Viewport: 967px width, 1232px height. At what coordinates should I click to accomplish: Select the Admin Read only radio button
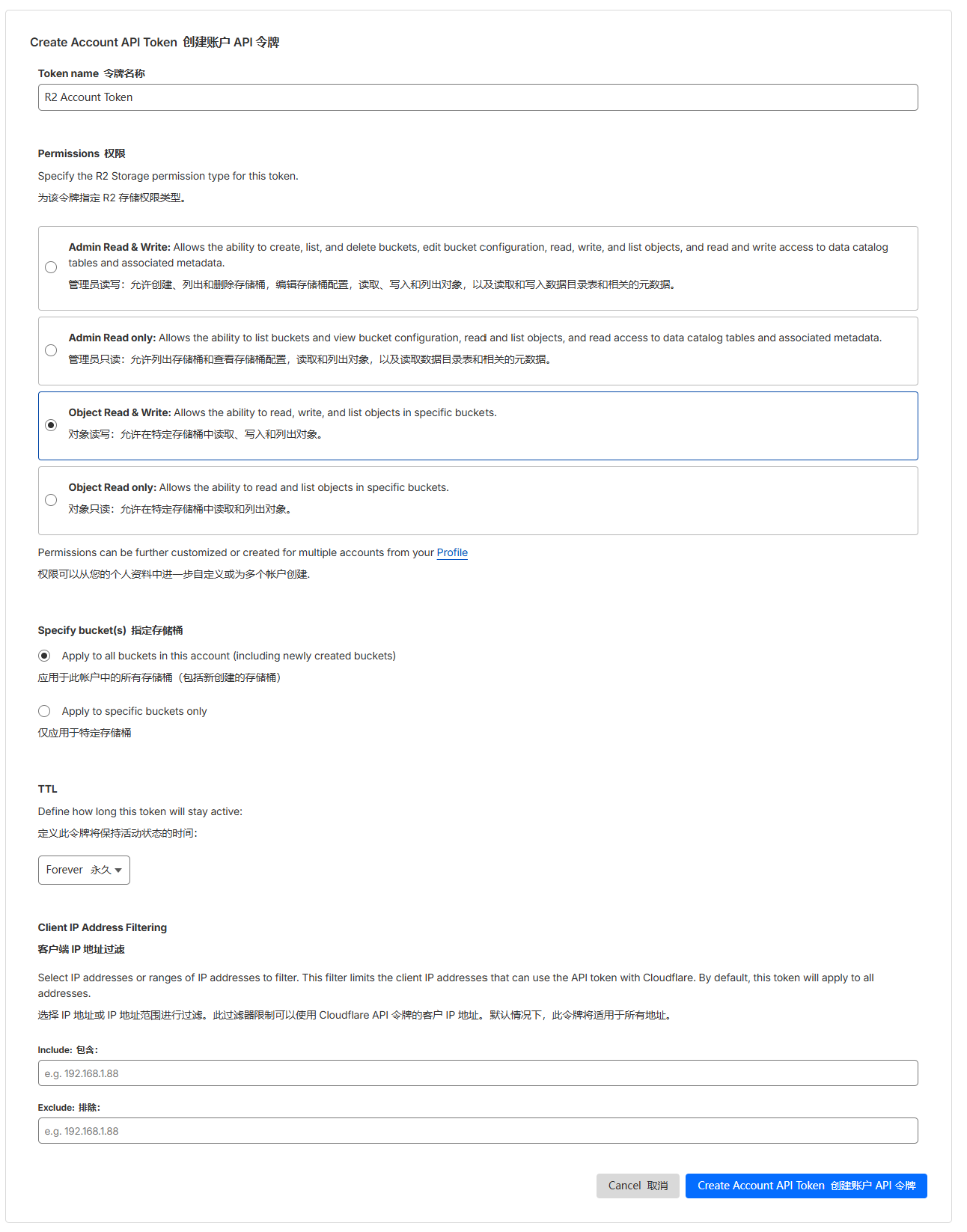click(51, 350)
